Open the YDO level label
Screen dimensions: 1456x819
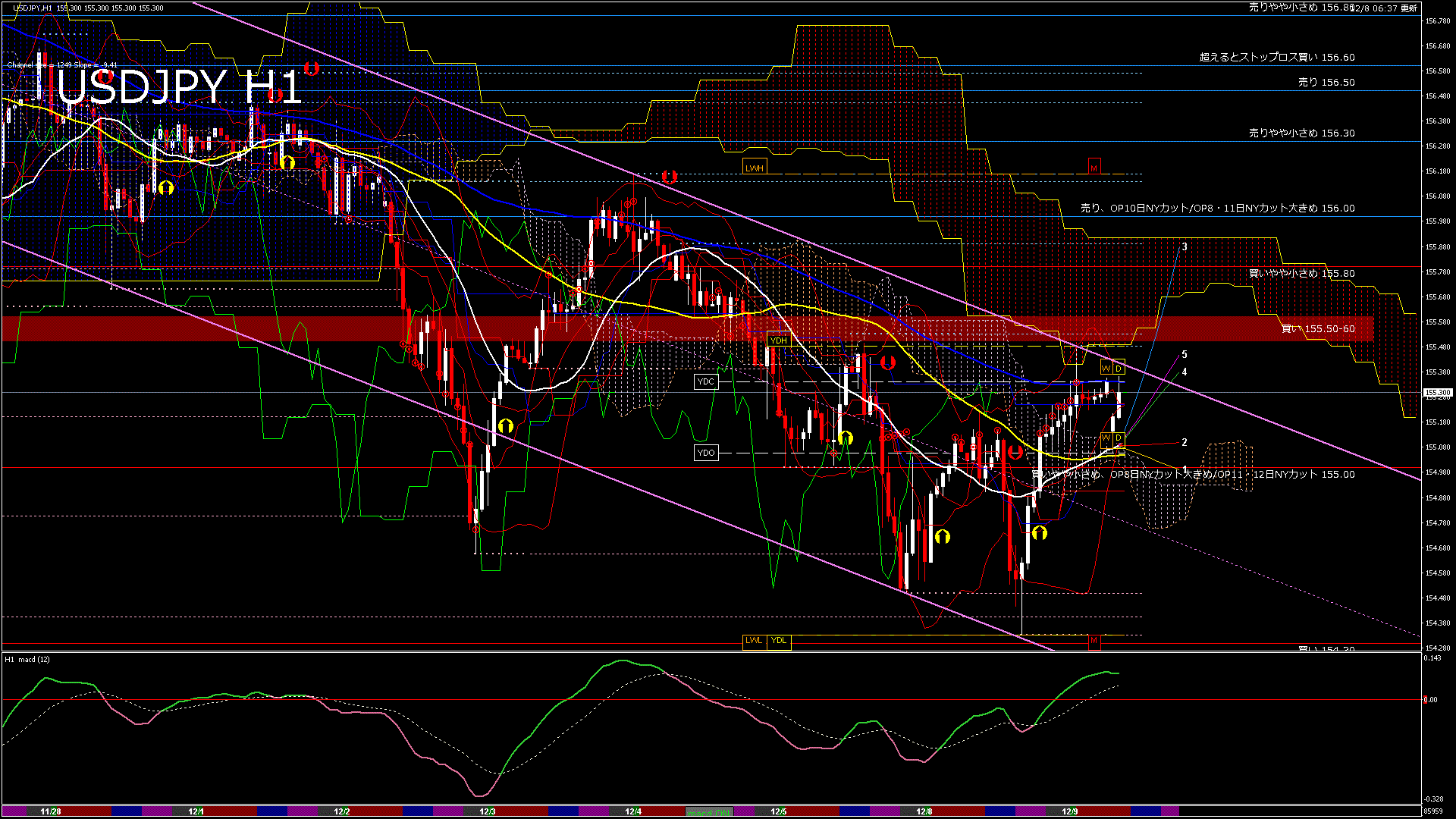(x=706, y=452)
